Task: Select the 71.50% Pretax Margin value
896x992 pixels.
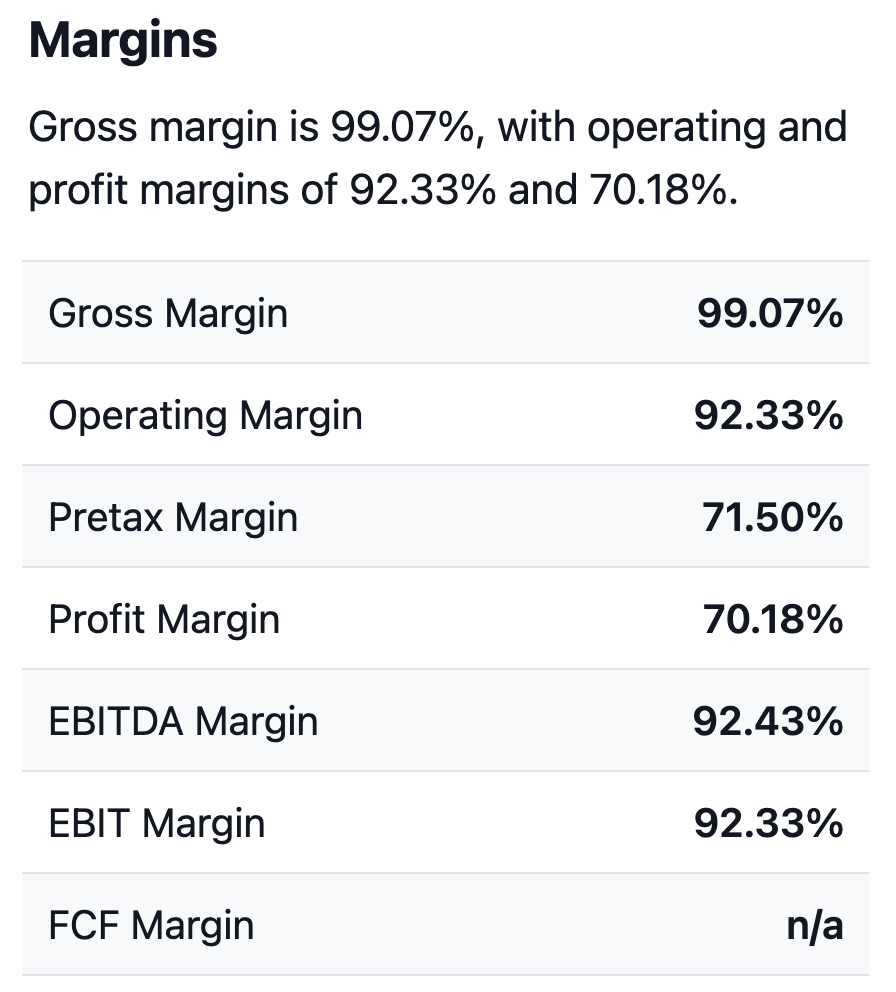Action: coord(771,518)
